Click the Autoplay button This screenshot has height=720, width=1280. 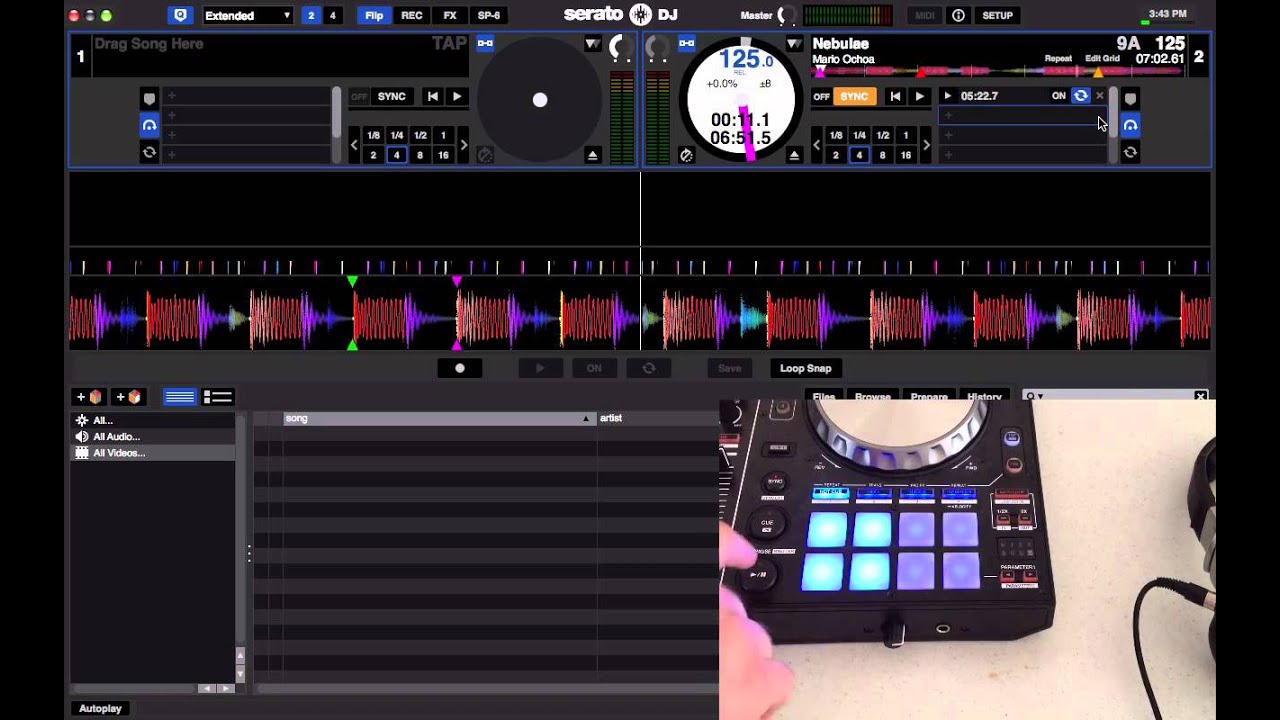100,708
